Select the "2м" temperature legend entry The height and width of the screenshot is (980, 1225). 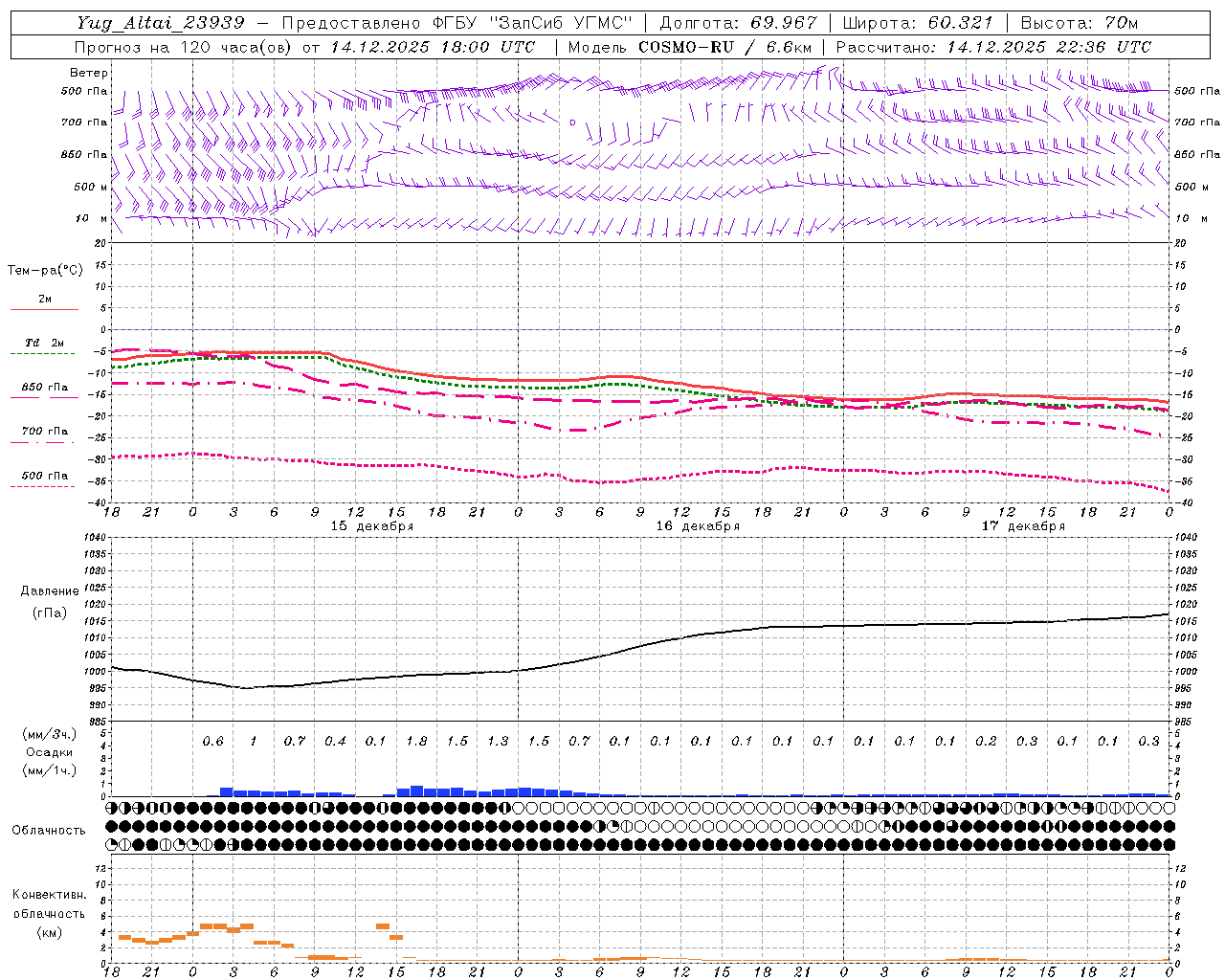44,300
